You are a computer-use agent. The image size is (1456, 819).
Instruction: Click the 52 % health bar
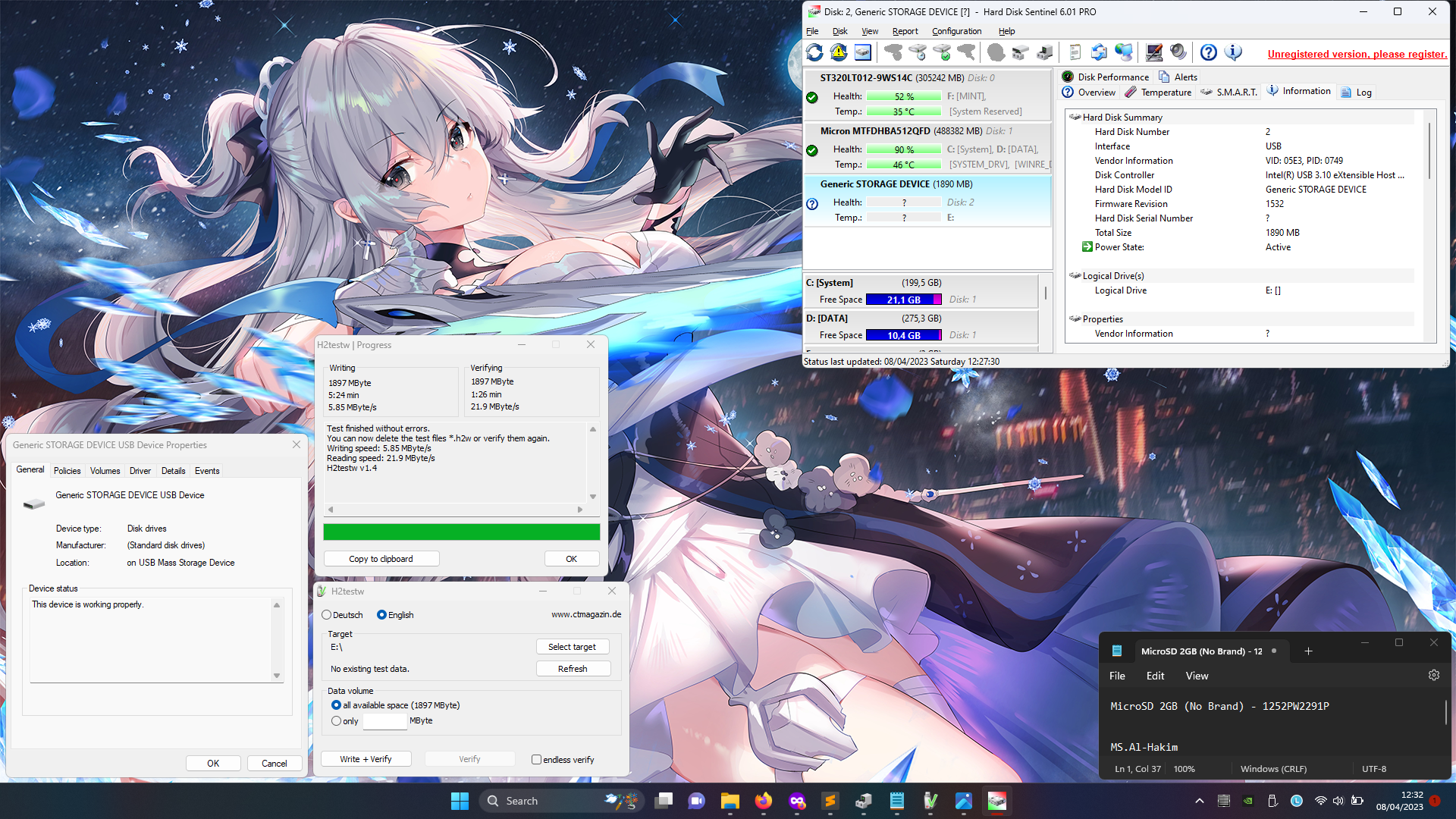904,97
